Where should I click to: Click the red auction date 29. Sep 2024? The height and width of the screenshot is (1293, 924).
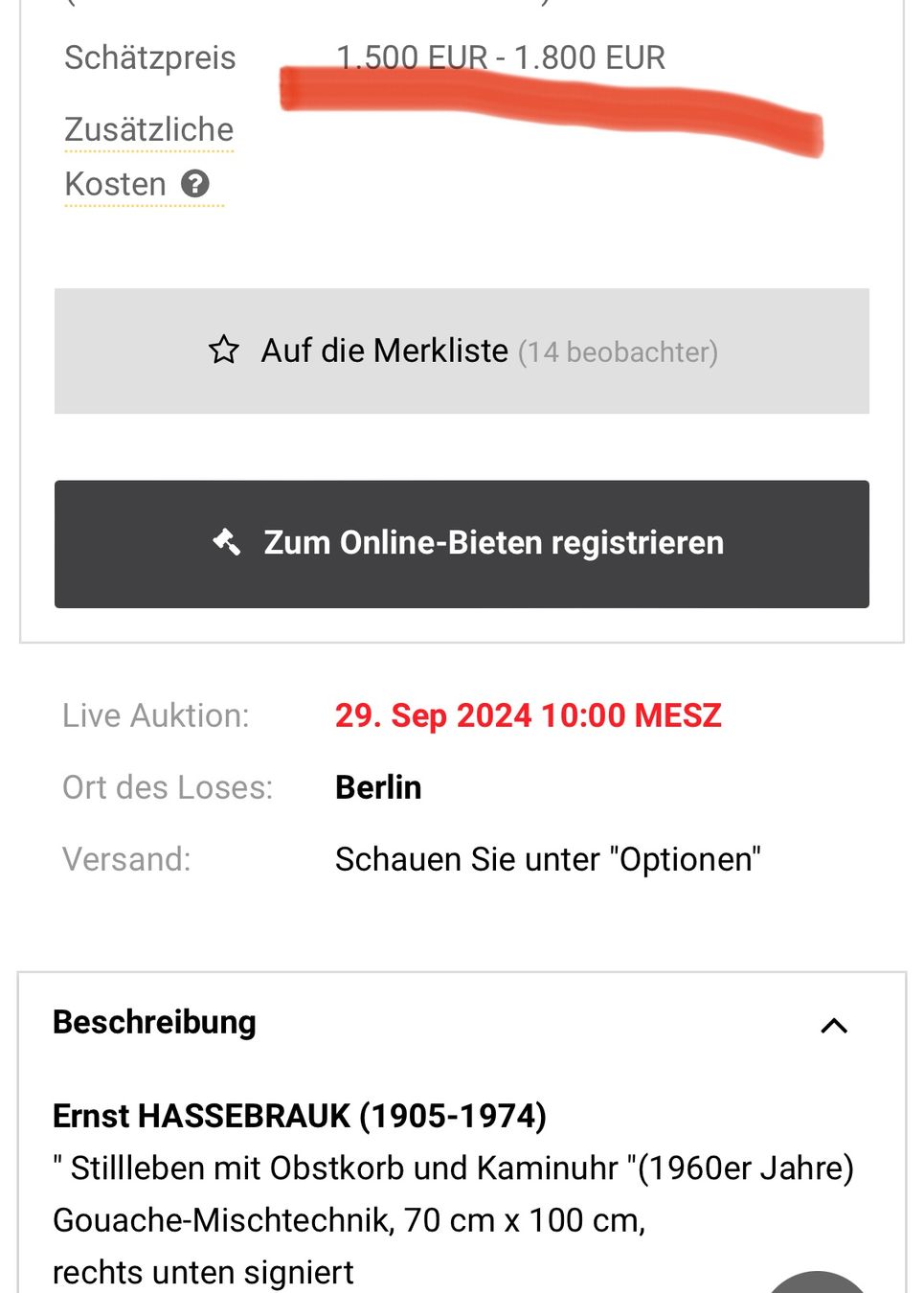coord(528,715)
